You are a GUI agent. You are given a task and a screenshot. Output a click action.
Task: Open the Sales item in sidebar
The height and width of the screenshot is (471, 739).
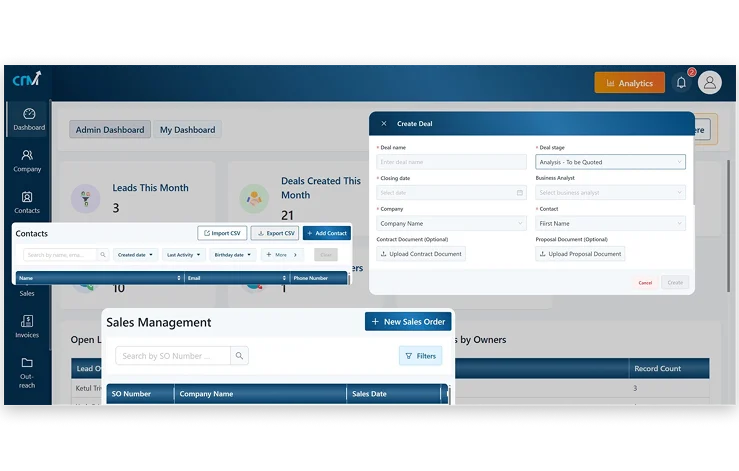[x=27, y=293]
